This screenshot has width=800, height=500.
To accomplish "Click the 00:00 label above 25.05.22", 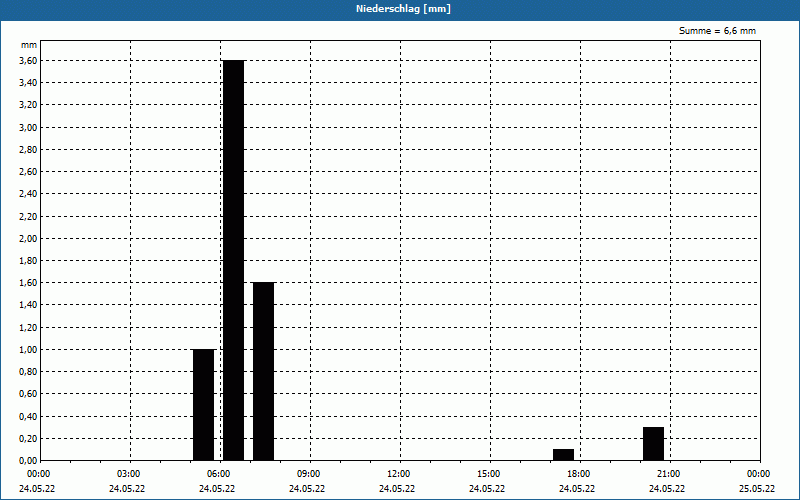I will 759,474.
